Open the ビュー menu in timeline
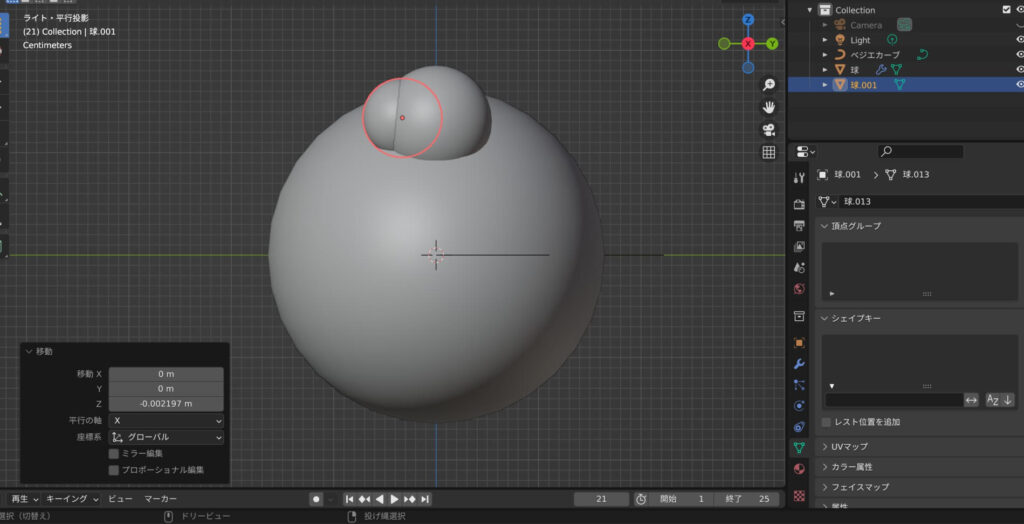The width and height of the screenshot is (1024, 524). pos(120,499)
